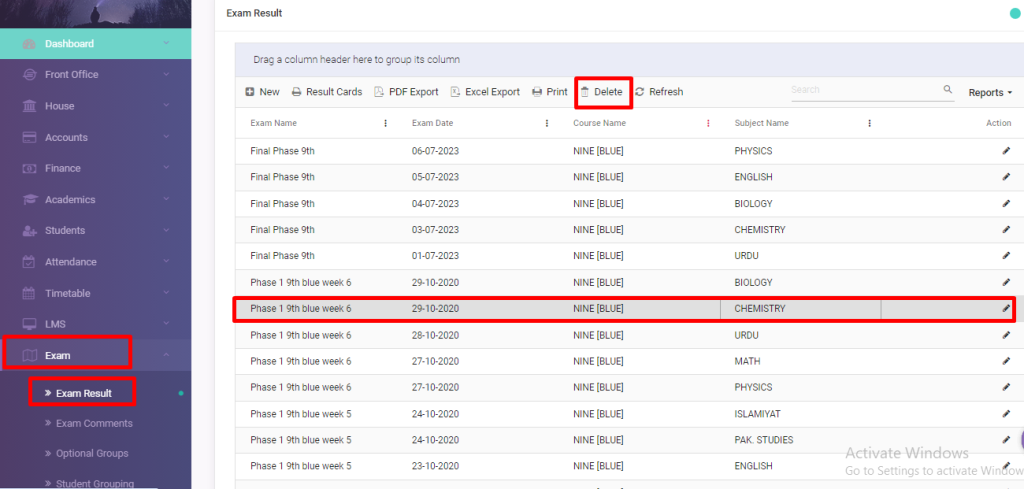The image size is (1024, 489).
Task: Click the Subject Name column options dots
Action: click(x=869, y=124)
